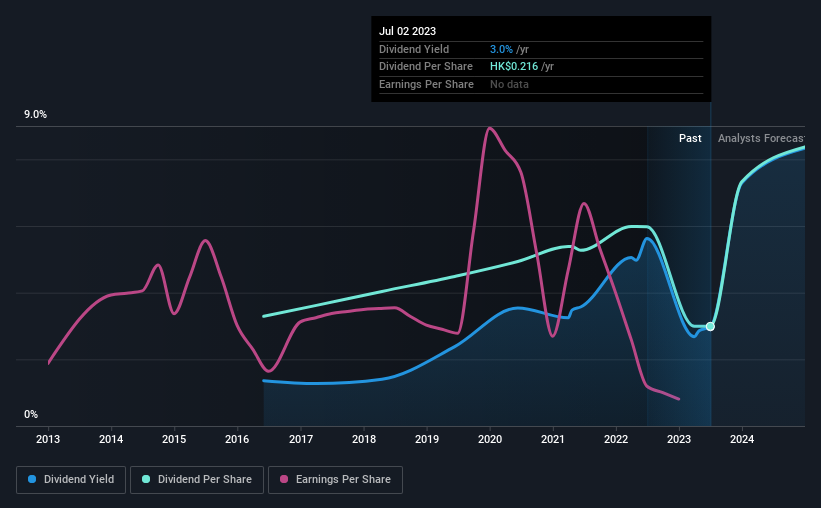Click the tooltip Dividend Yield row label
The image size is (821, 508).
click(x=414, y=49)
